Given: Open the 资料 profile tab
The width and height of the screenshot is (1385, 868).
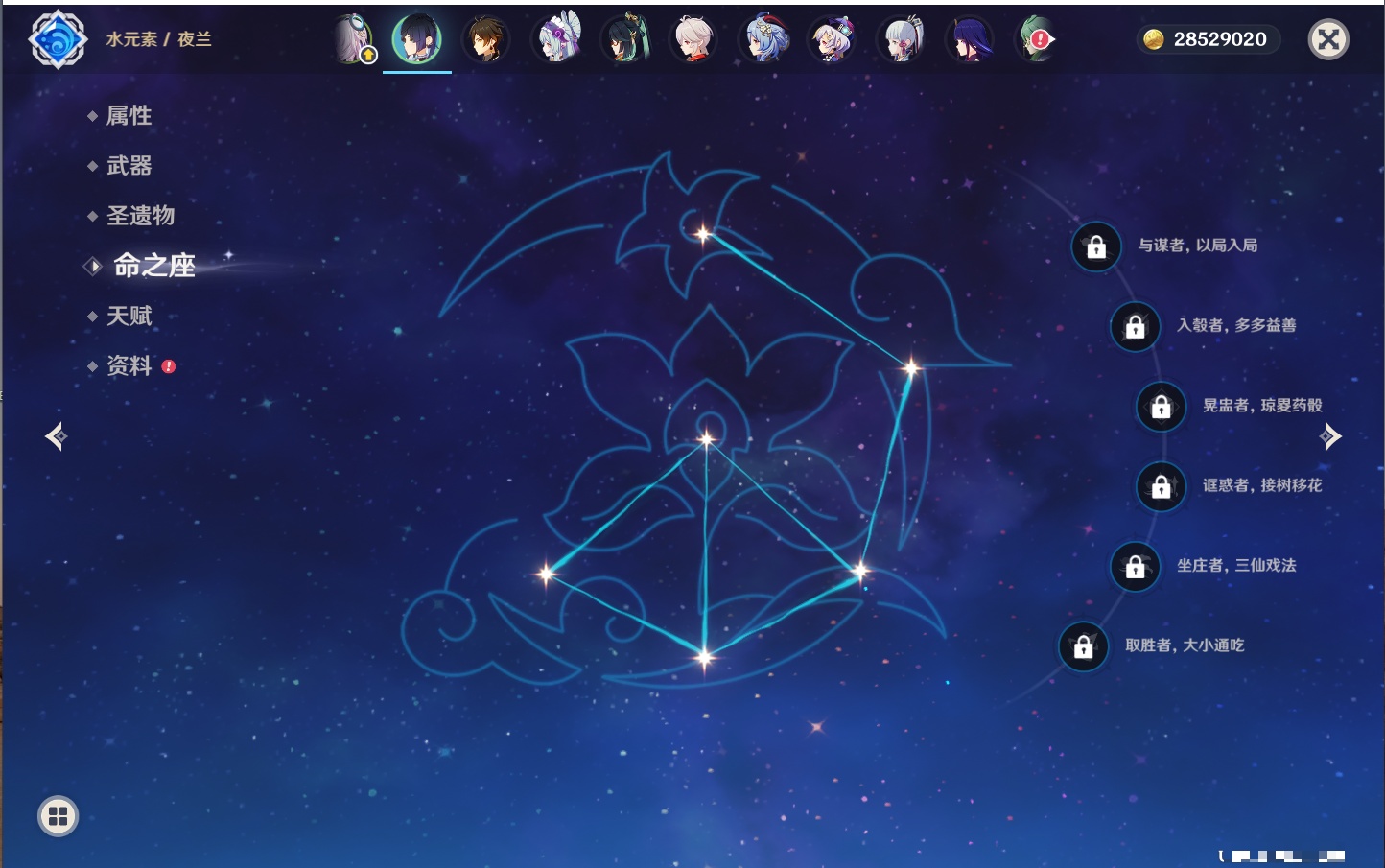Looking at the screenshot, I should click(129, 365).
